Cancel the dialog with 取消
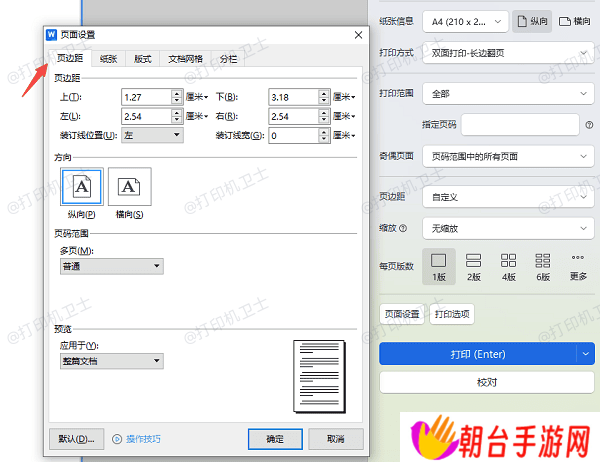This screenshot has width=600, height=462. (336, 439)
